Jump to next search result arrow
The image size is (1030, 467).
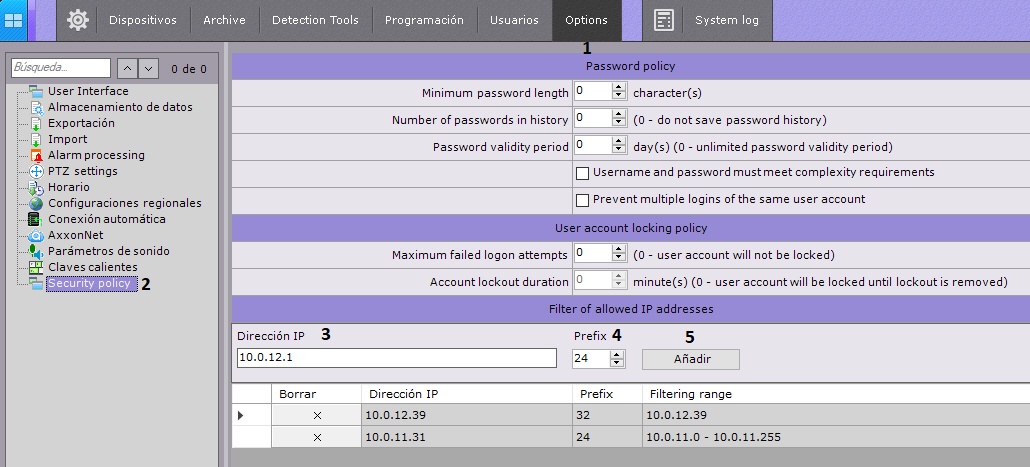pos(149,69)
